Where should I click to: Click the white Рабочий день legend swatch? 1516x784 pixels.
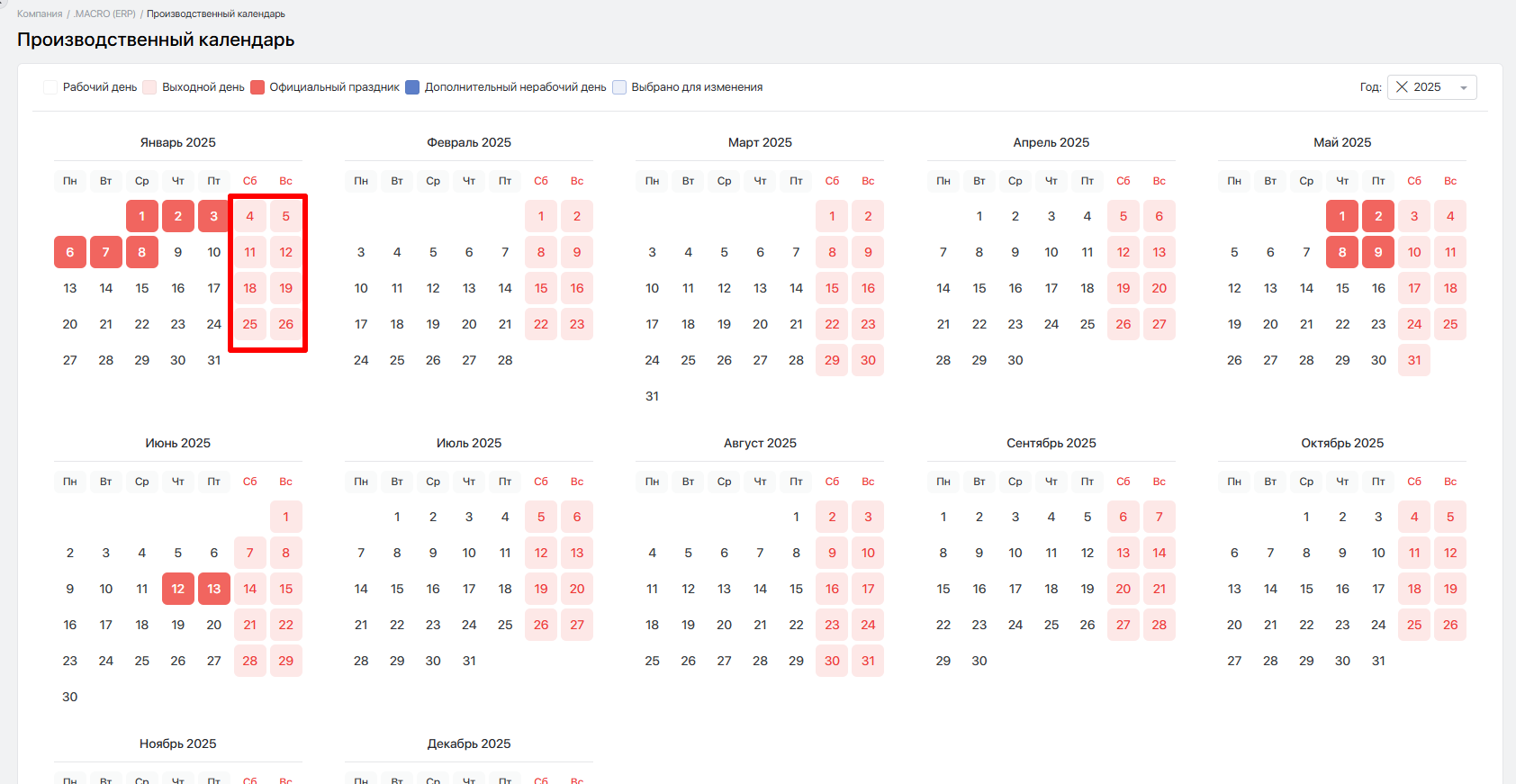pyautogui.click(x=50, y=87)
